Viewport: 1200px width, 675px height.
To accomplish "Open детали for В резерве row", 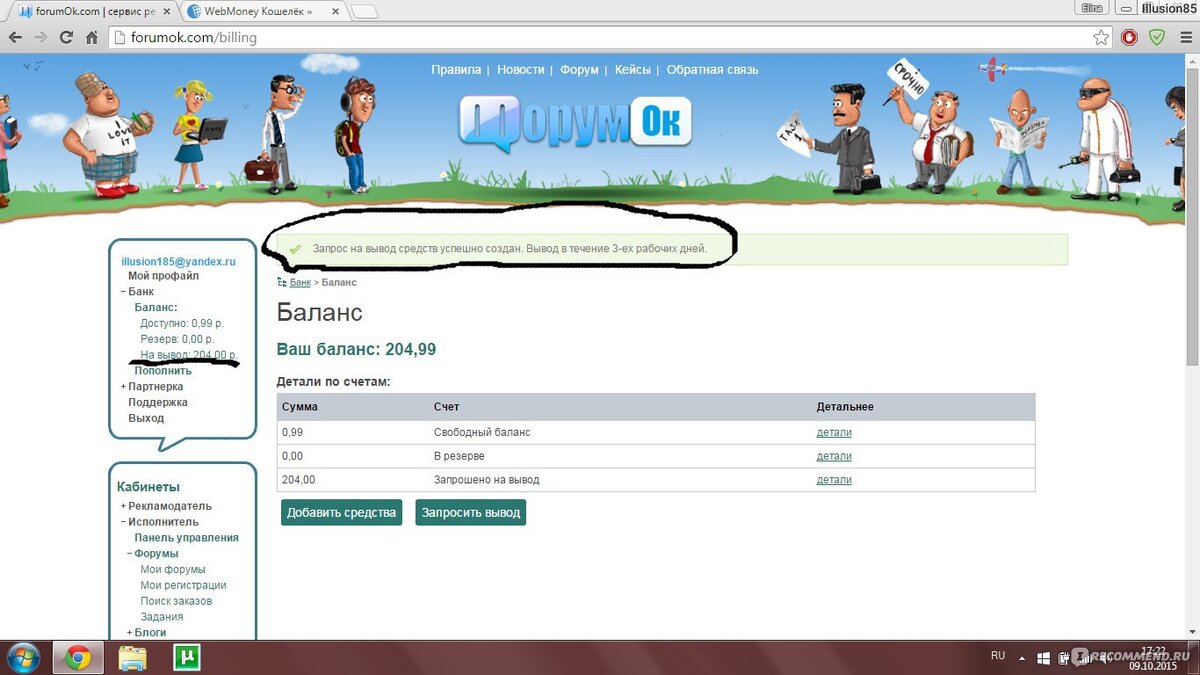I will point(834,456).
